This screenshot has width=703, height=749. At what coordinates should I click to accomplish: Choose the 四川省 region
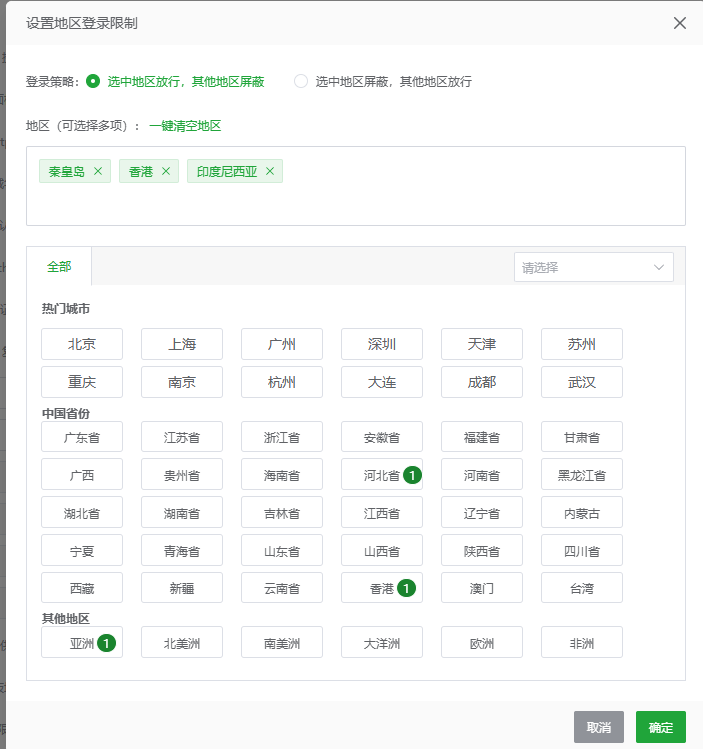tap(582, 550)
